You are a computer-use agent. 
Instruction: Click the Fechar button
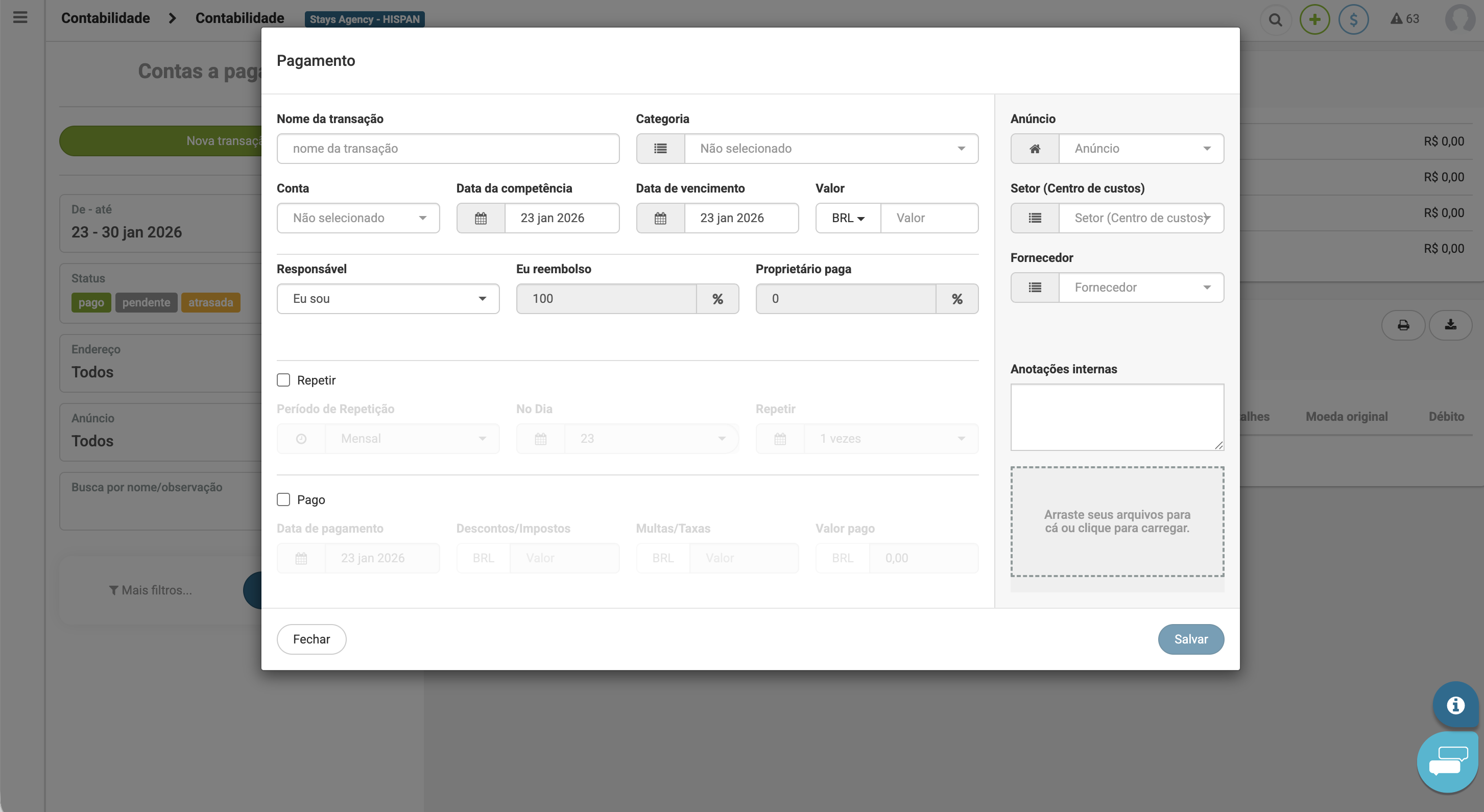point(311,639)
